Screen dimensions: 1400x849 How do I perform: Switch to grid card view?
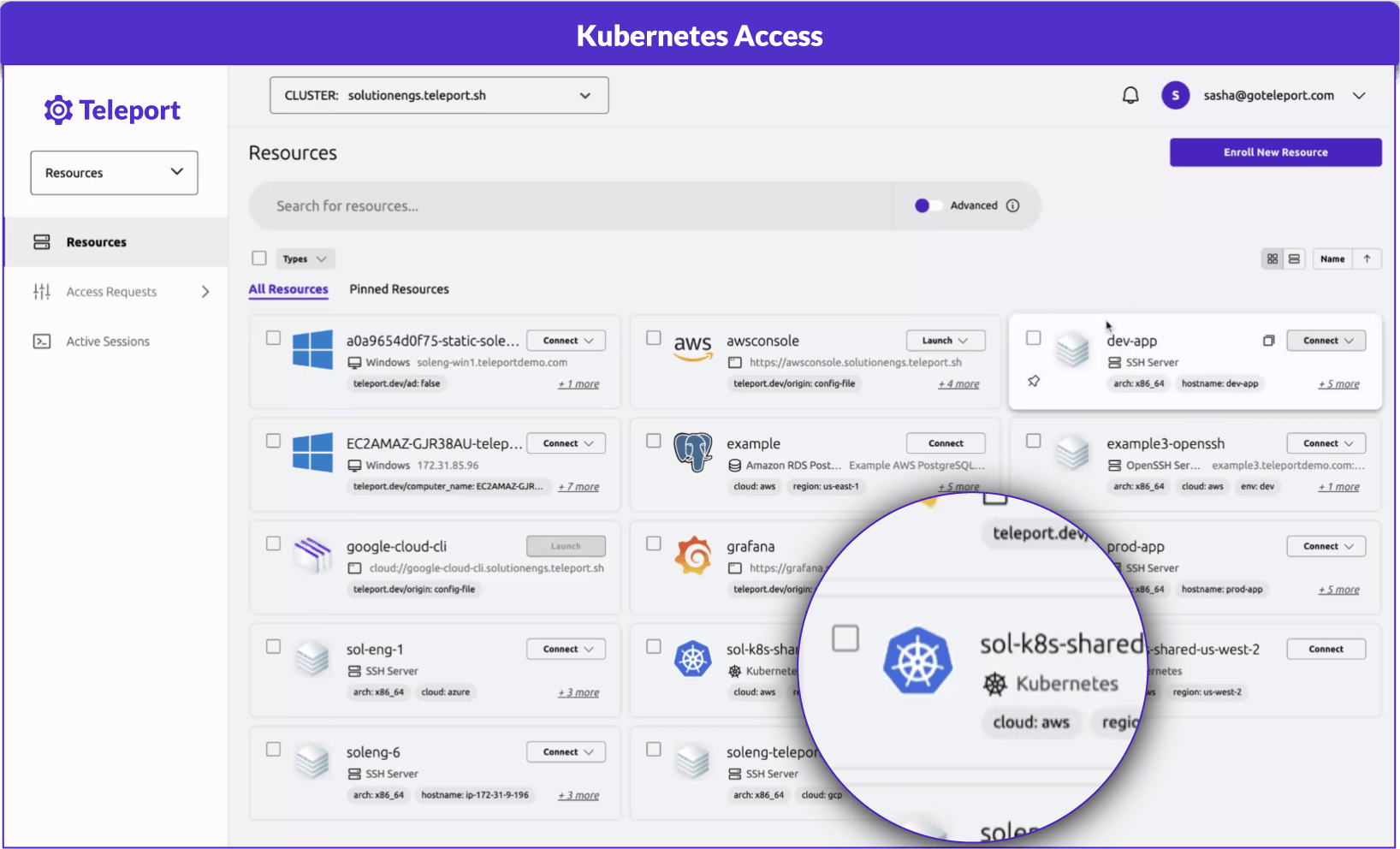click(x=1272, y=258)
